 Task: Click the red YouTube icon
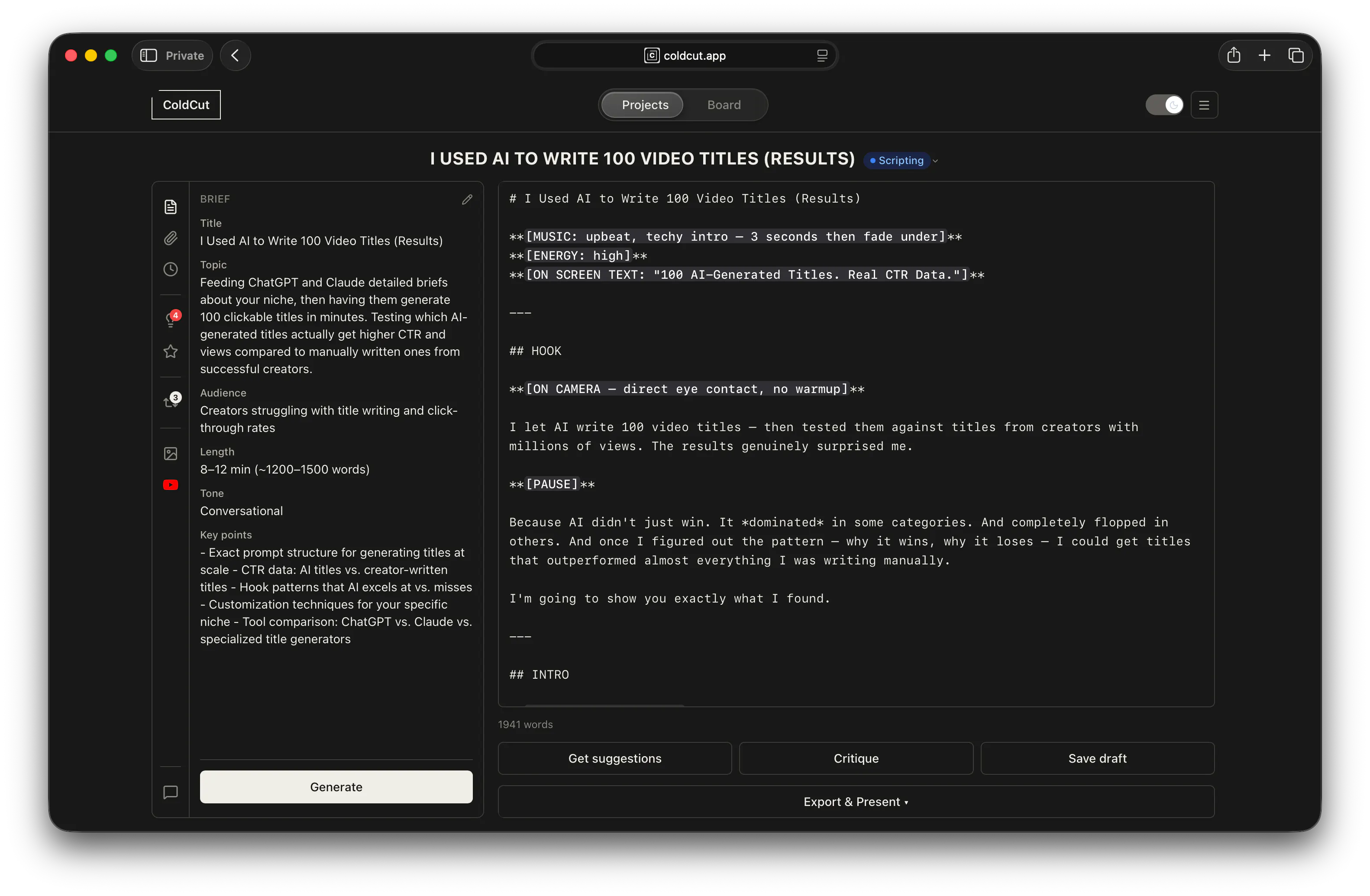coord(171,484)
